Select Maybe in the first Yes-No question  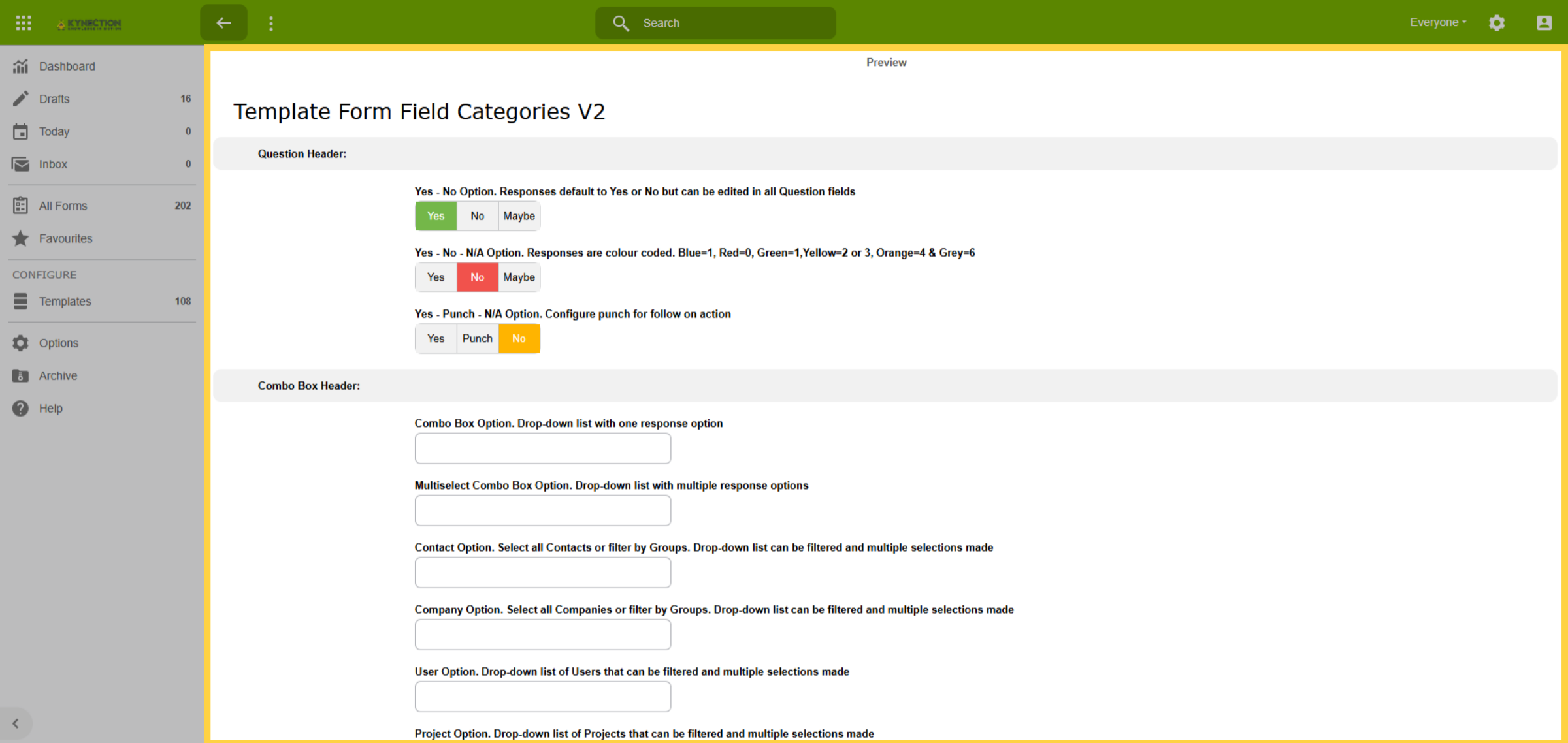click(519, 216)
